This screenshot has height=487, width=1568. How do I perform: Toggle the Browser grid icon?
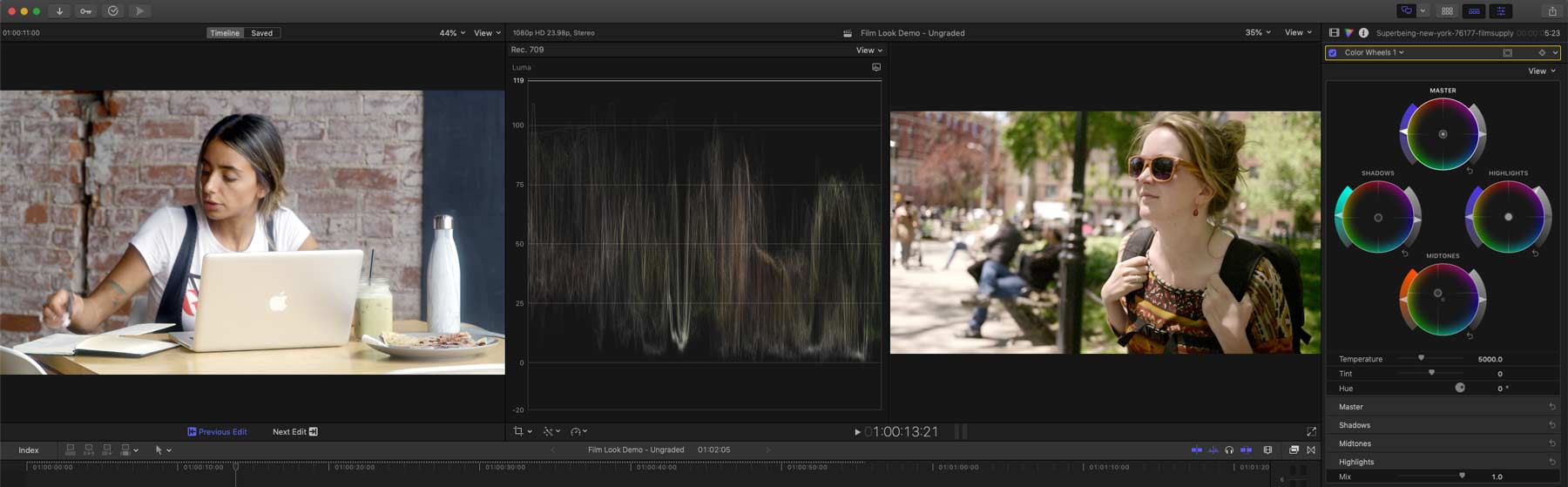pyautogui.click(x=1447, y=11)
